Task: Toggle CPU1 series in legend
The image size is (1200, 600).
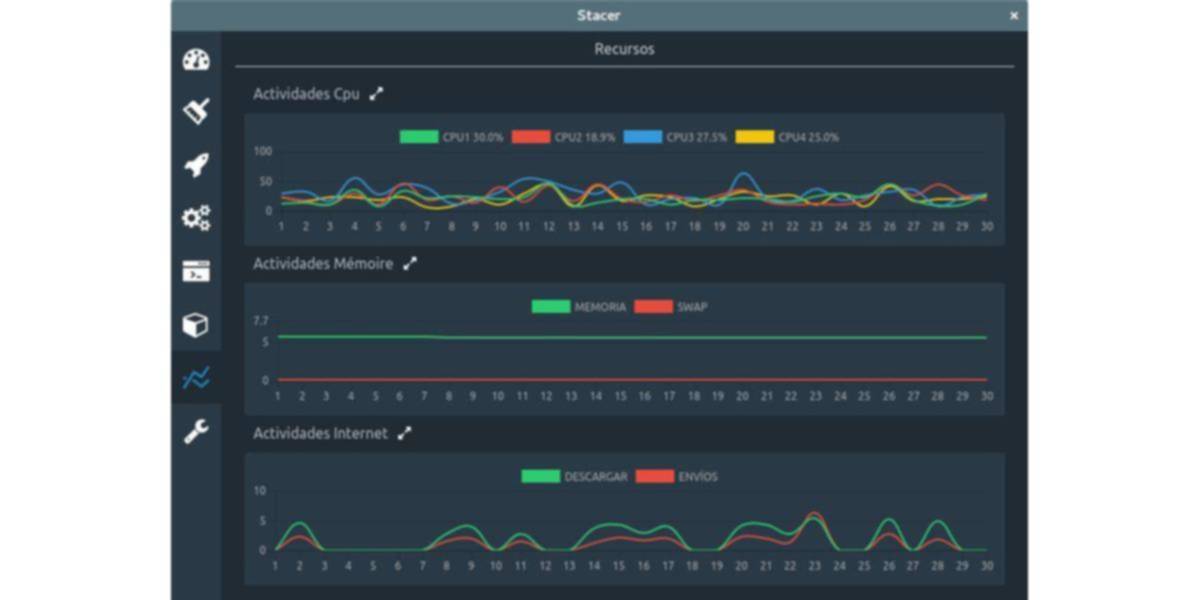Action: click(437, 137)
